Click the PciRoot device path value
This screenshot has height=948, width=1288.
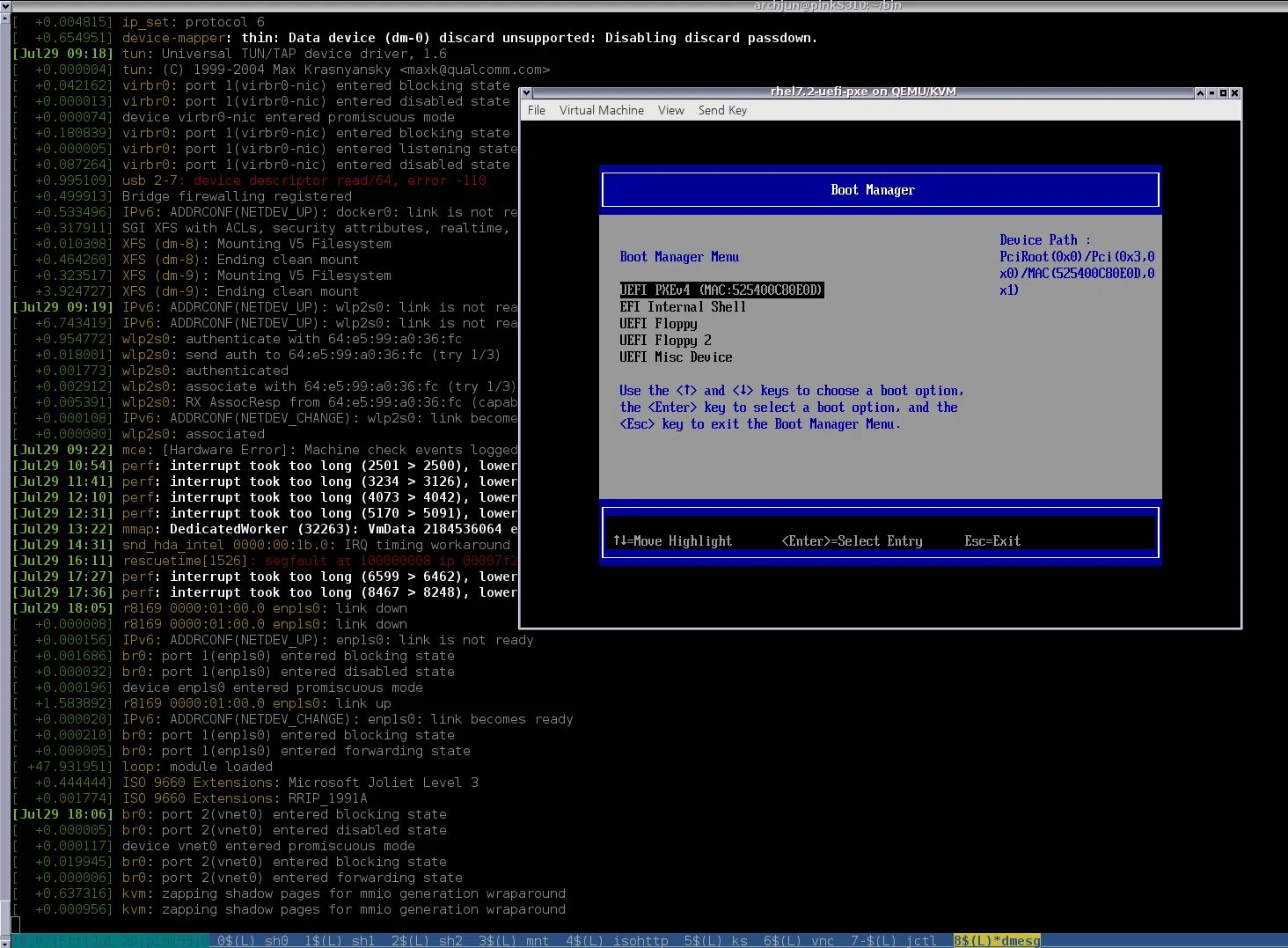coord(1077,273)
